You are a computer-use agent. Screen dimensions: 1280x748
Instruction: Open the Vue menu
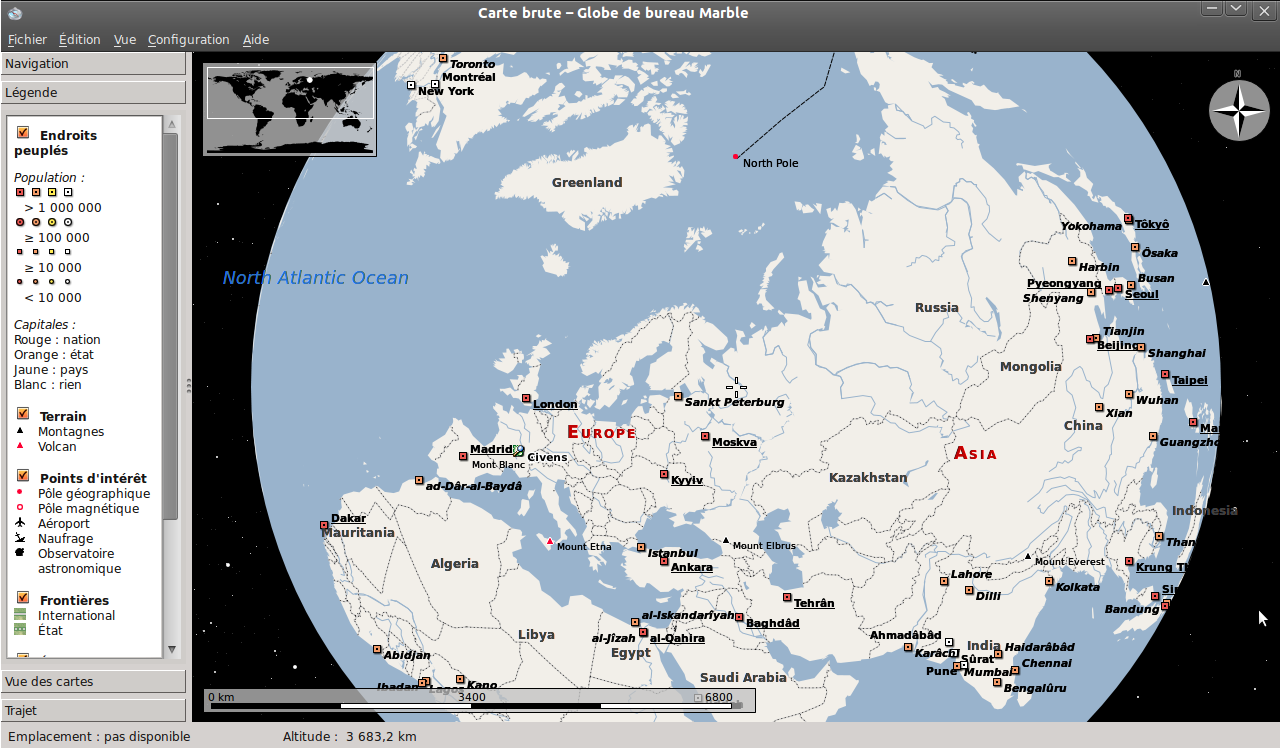pyautogui.click(x=125, y=40)
